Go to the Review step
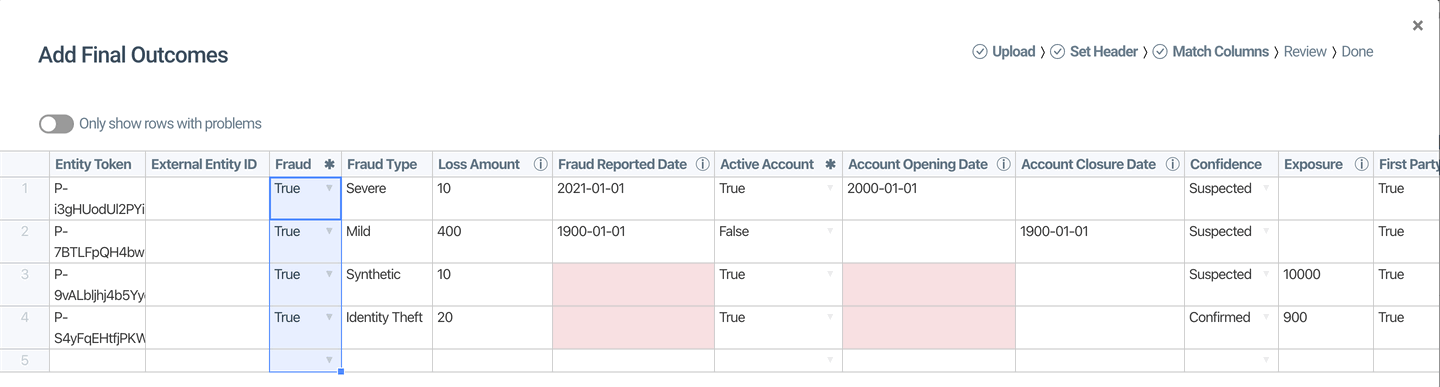1440x387 pixels. coord(1305,52)
